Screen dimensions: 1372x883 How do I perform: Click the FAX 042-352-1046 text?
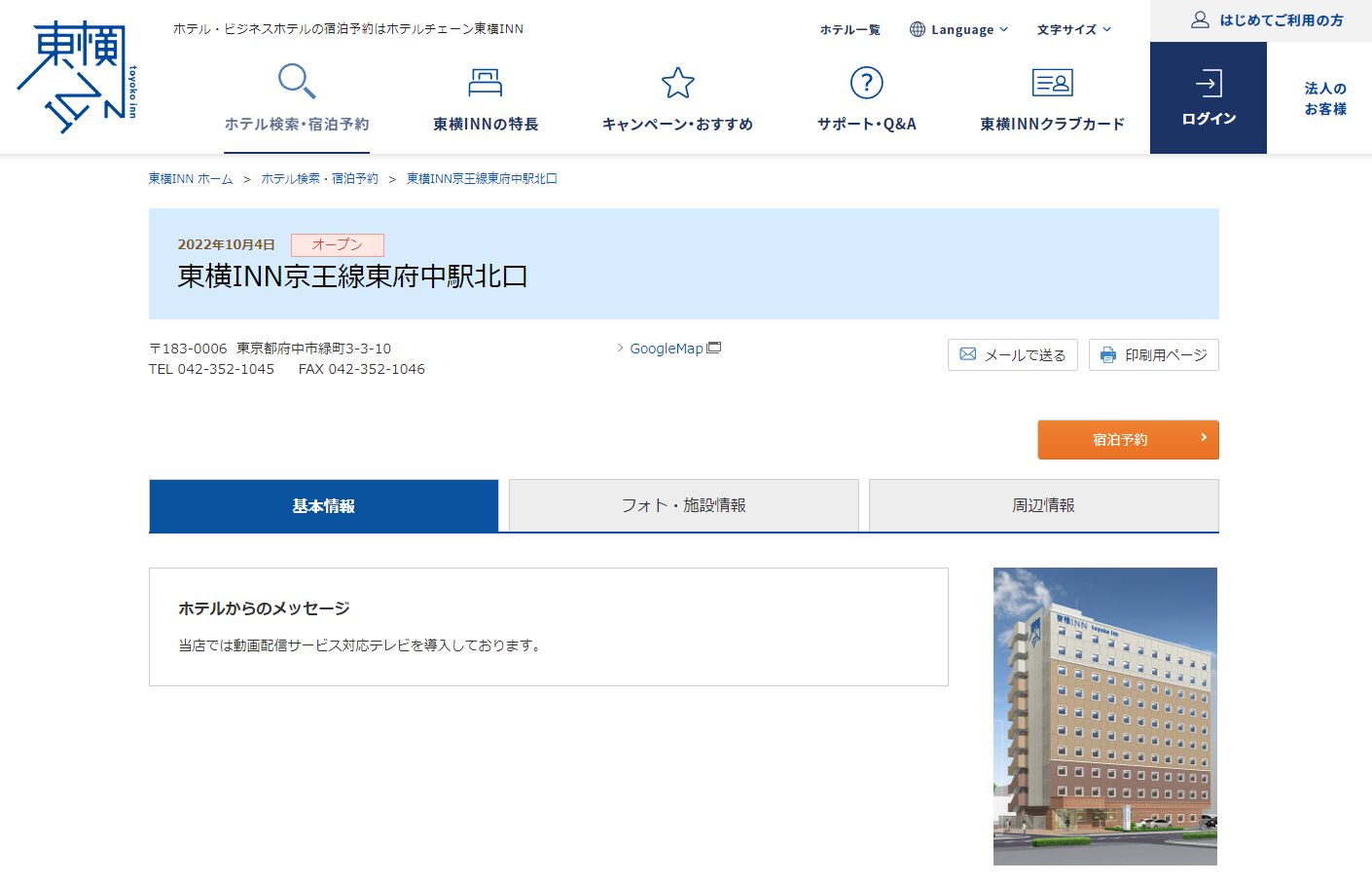362,369
